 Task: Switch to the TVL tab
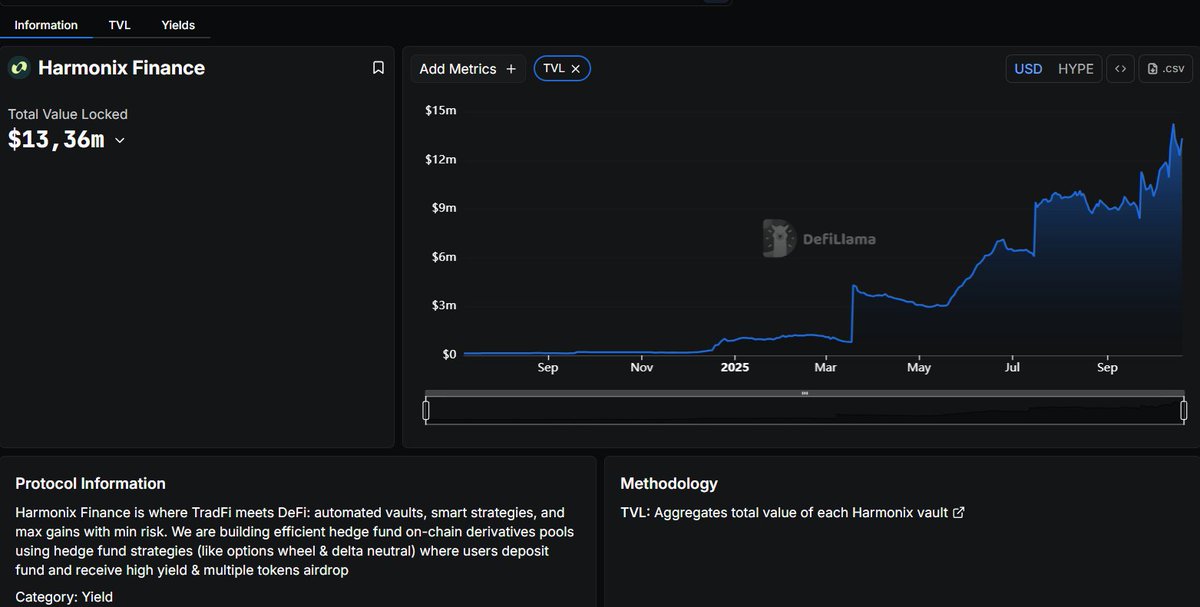(120, 25)
